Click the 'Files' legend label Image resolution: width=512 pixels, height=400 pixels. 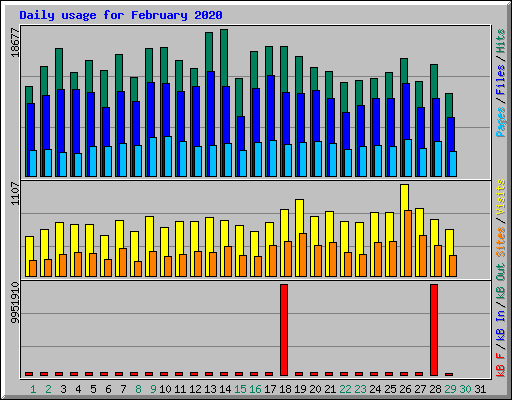(x=501, y=80)
